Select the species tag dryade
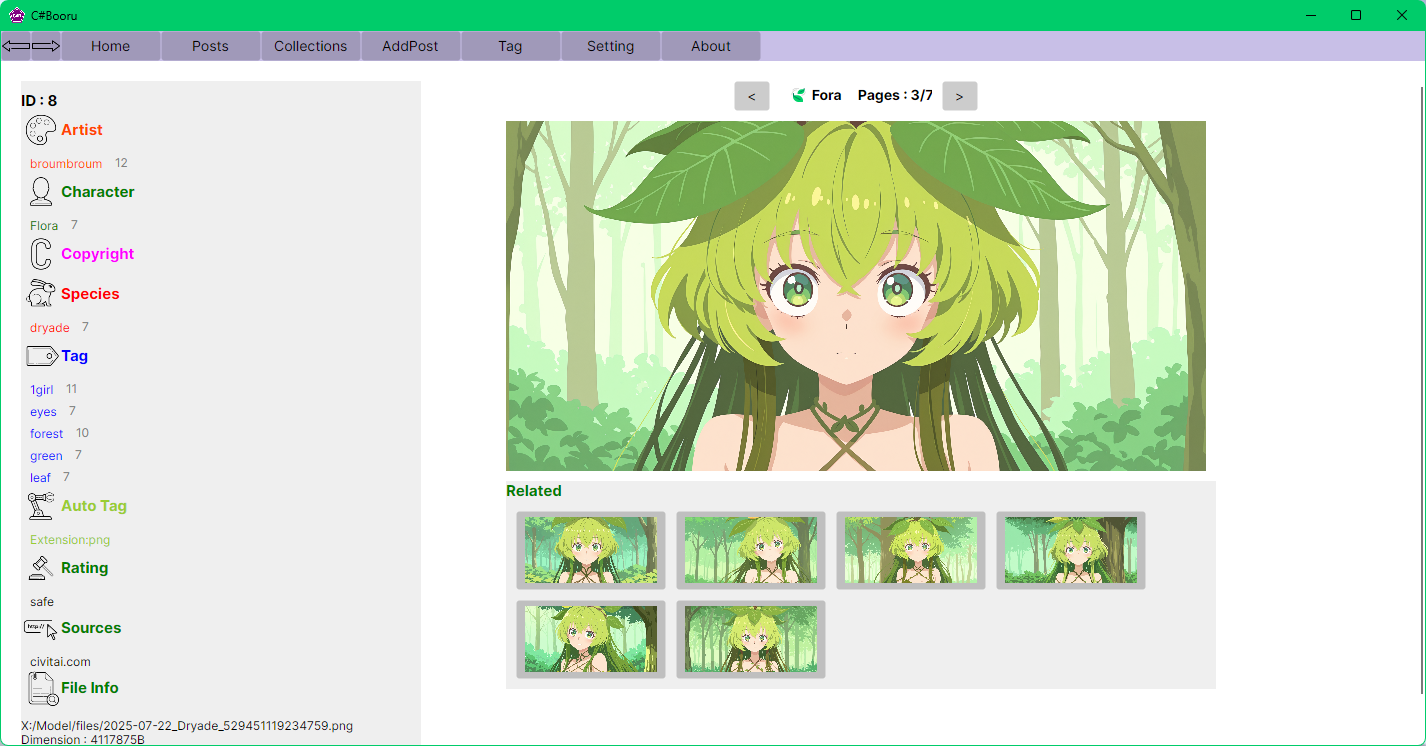The height and width of the screenshot is (746, 1426). (50, 328)
